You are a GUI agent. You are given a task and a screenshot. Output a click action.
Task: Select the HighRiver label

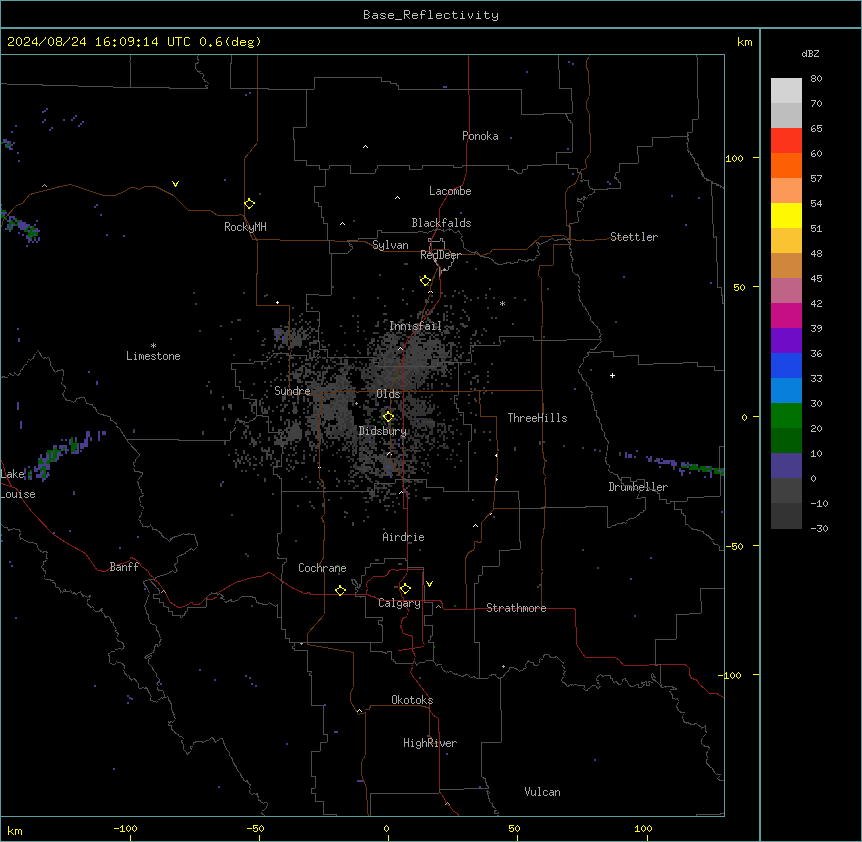430,743
